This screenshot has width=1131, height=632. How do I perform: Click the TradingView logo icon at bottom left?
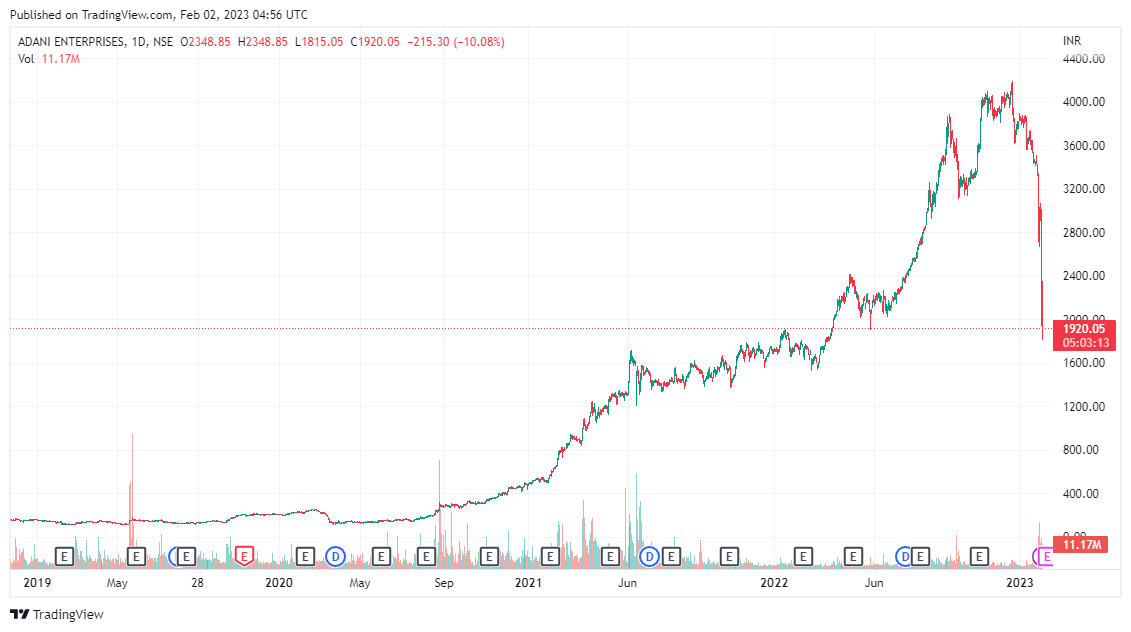tap(19, 614)
